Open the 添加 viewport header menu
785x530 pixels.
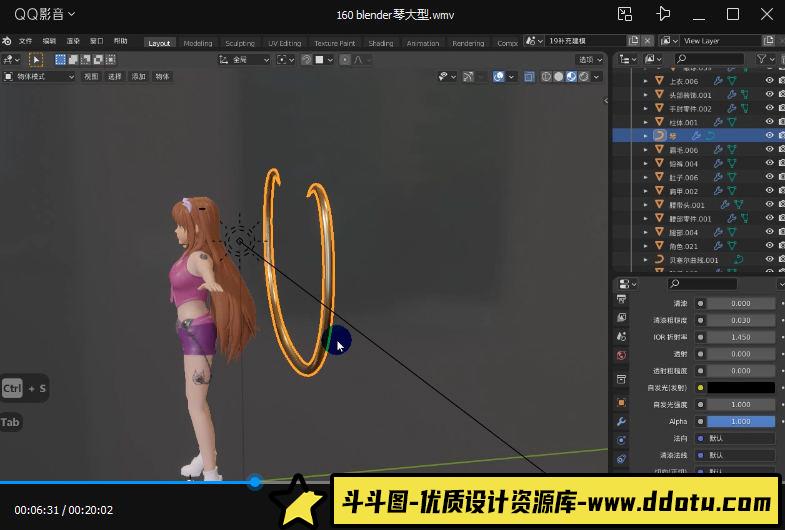coord(138,77)
